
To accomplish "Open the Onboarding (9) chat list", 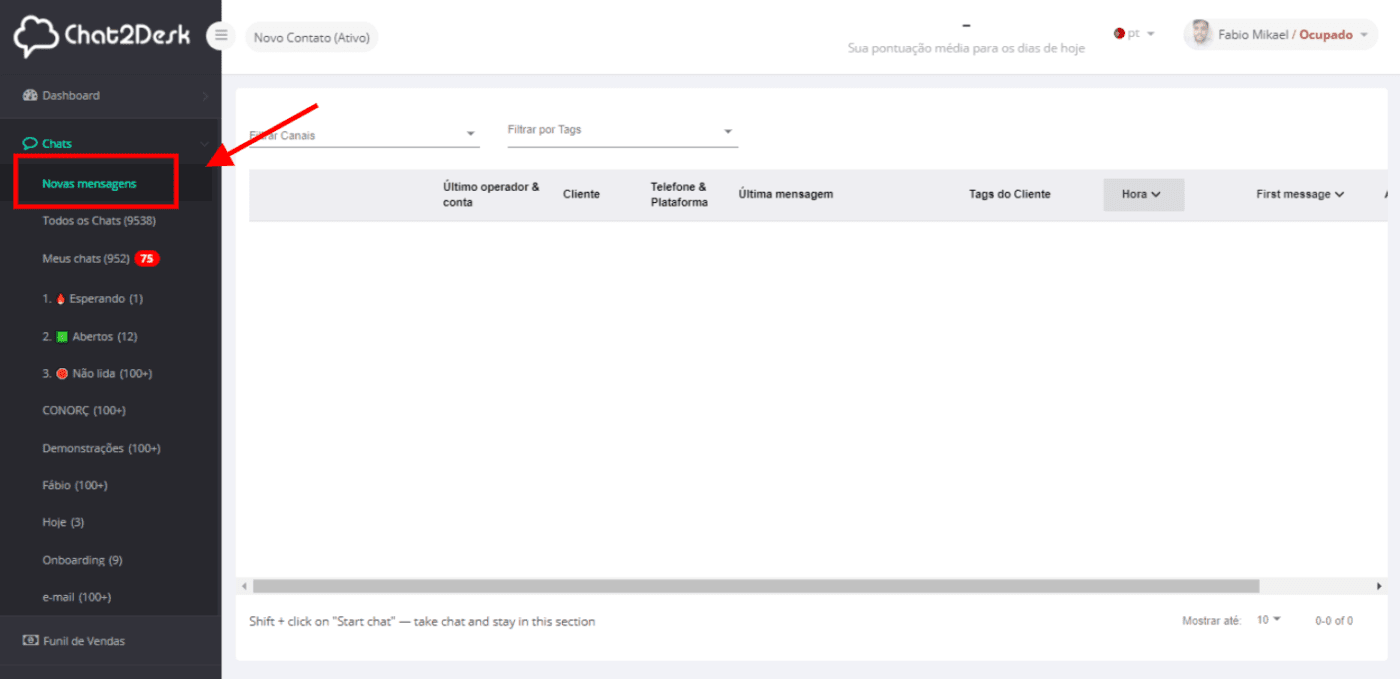I will [x=82, y=561].
